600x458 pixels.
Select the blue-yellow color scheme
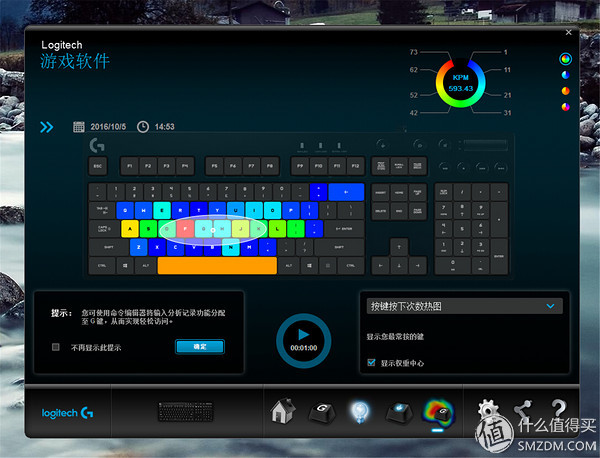coord(565,75)
